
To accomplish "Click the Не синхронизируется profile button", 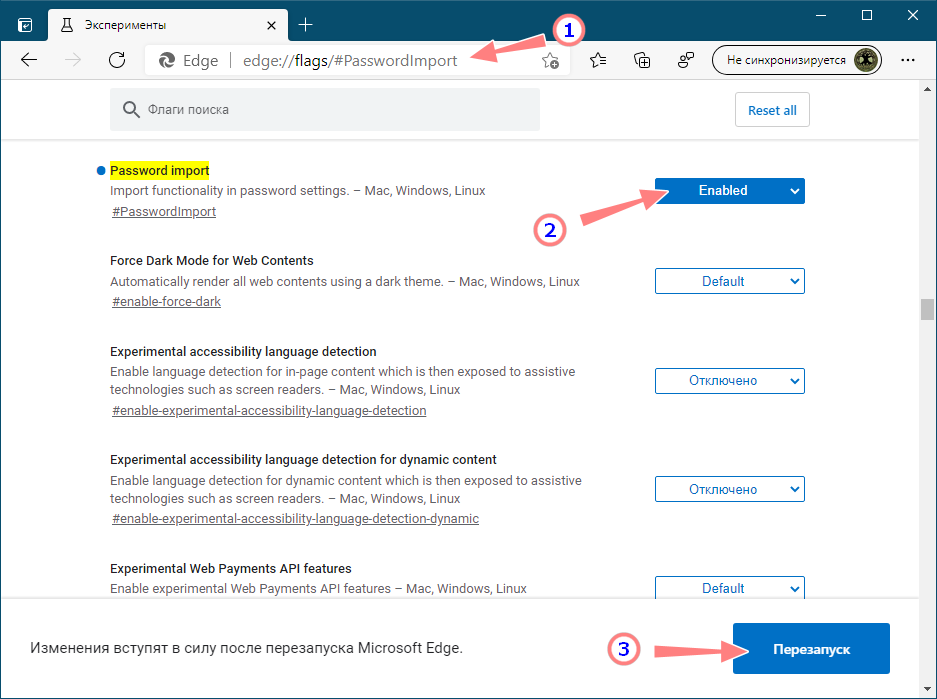I will click(x=797, y=60).
